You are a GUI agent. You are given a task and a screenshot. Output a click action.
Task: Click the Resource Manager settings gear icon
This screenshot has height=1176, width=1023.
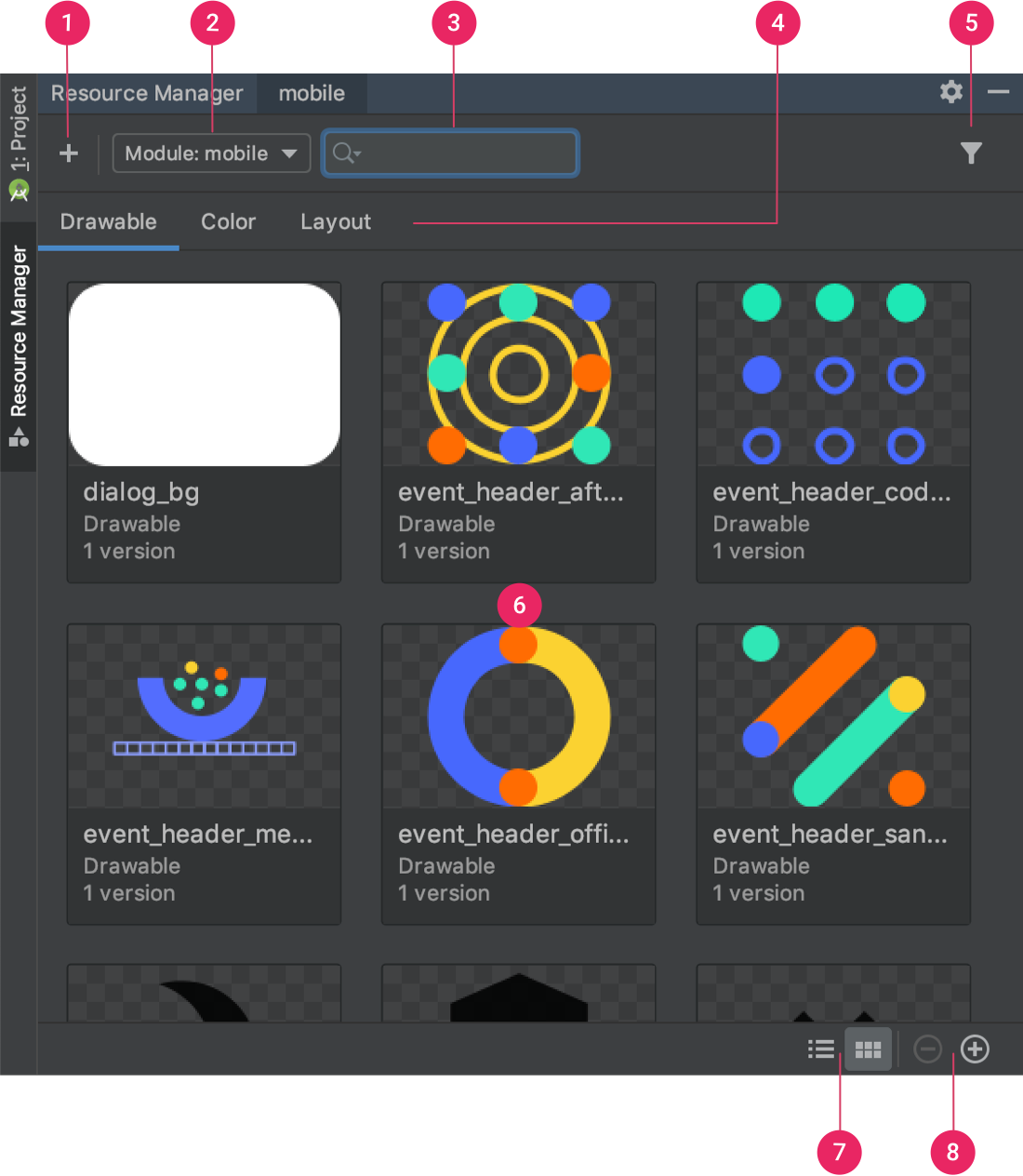950,92
